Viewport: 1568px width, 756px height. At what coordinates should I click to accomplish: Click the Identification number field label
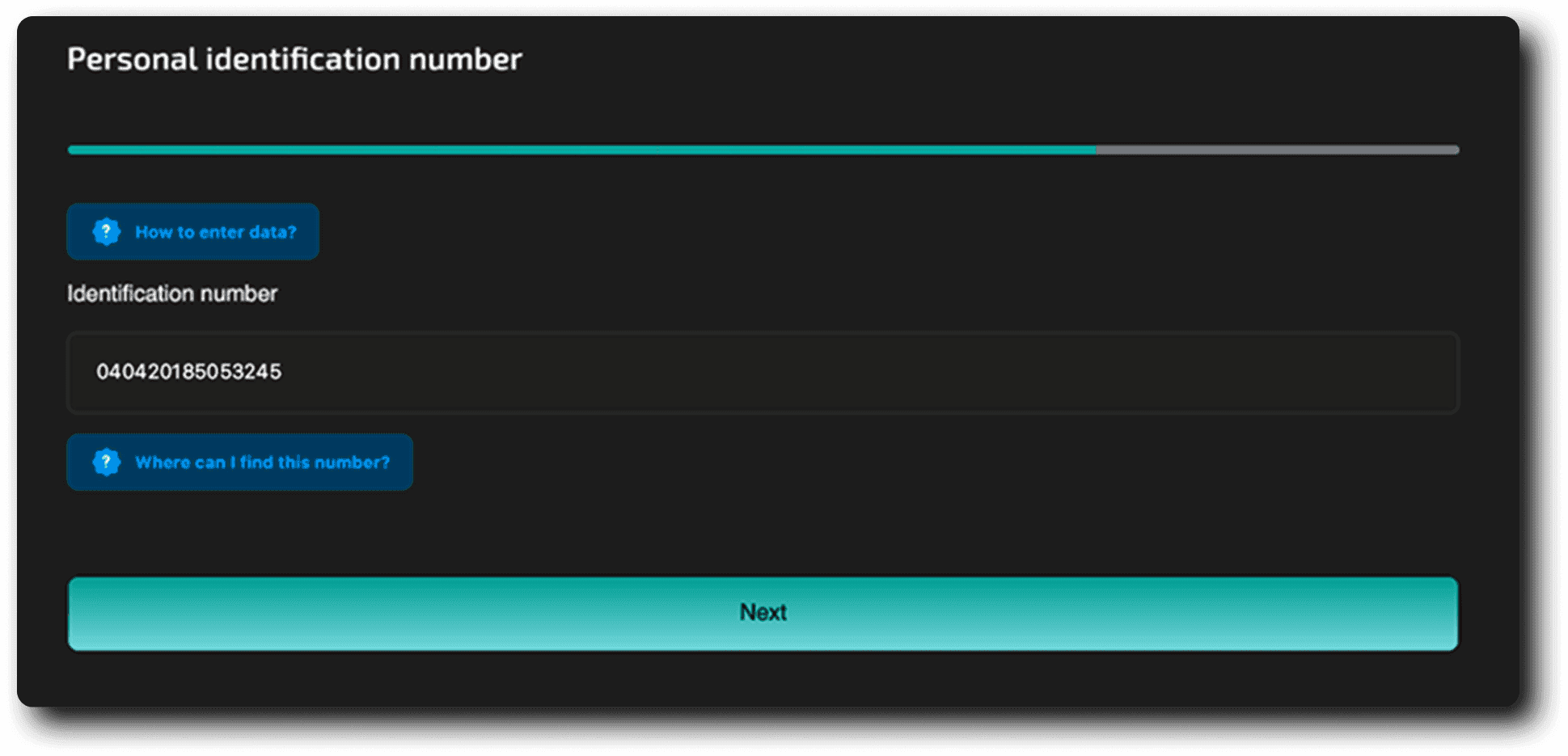point(172,294)
